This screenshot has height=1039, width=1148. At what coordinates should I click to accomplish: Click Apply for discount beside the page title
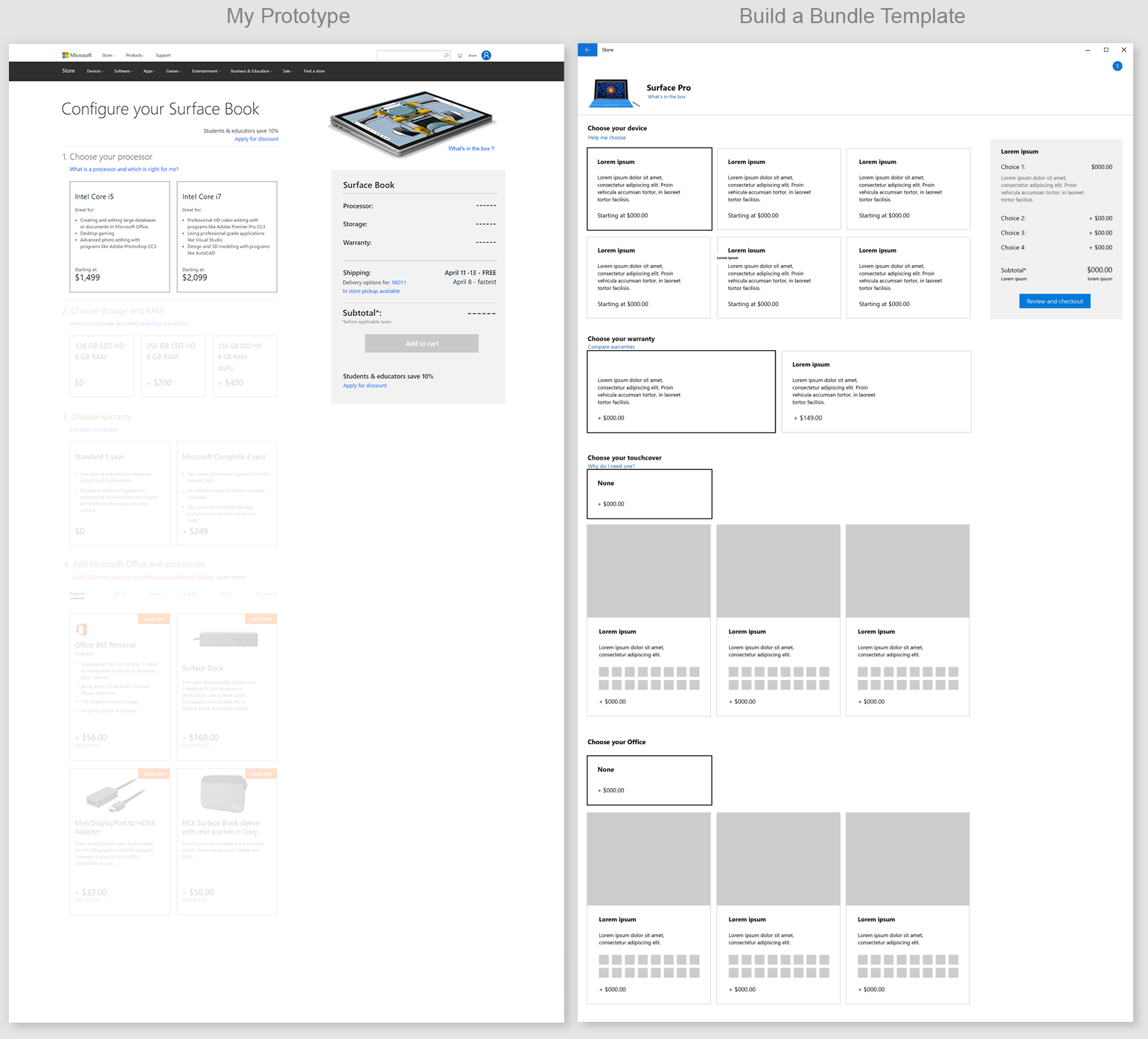[x=257, y=139]
